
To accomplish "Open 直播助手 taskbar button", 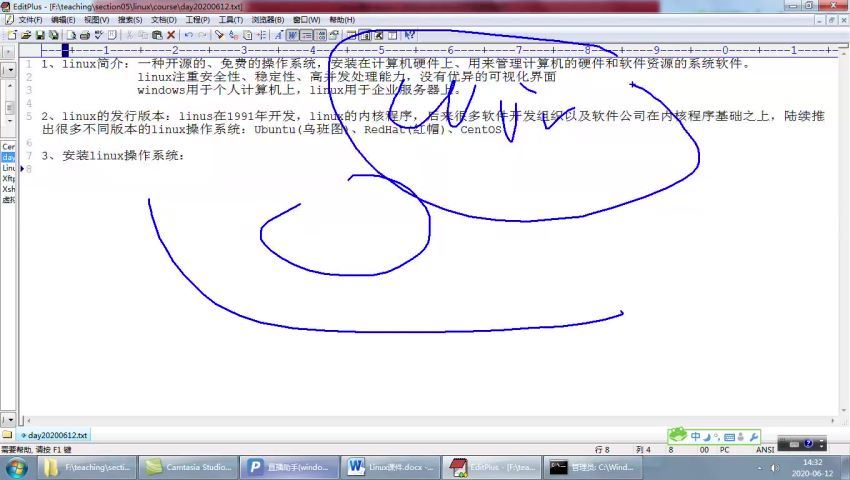I will click(x=290, y=467).
